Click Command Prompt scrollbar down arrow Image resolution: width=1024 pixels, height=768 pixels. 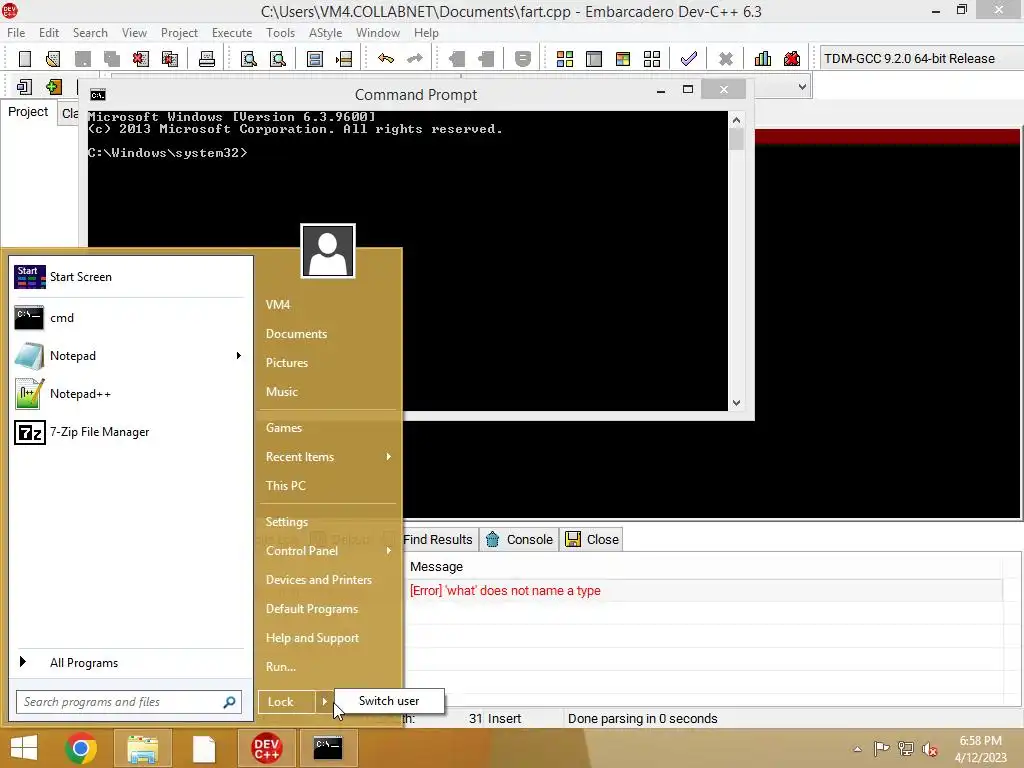pos(737,403)
